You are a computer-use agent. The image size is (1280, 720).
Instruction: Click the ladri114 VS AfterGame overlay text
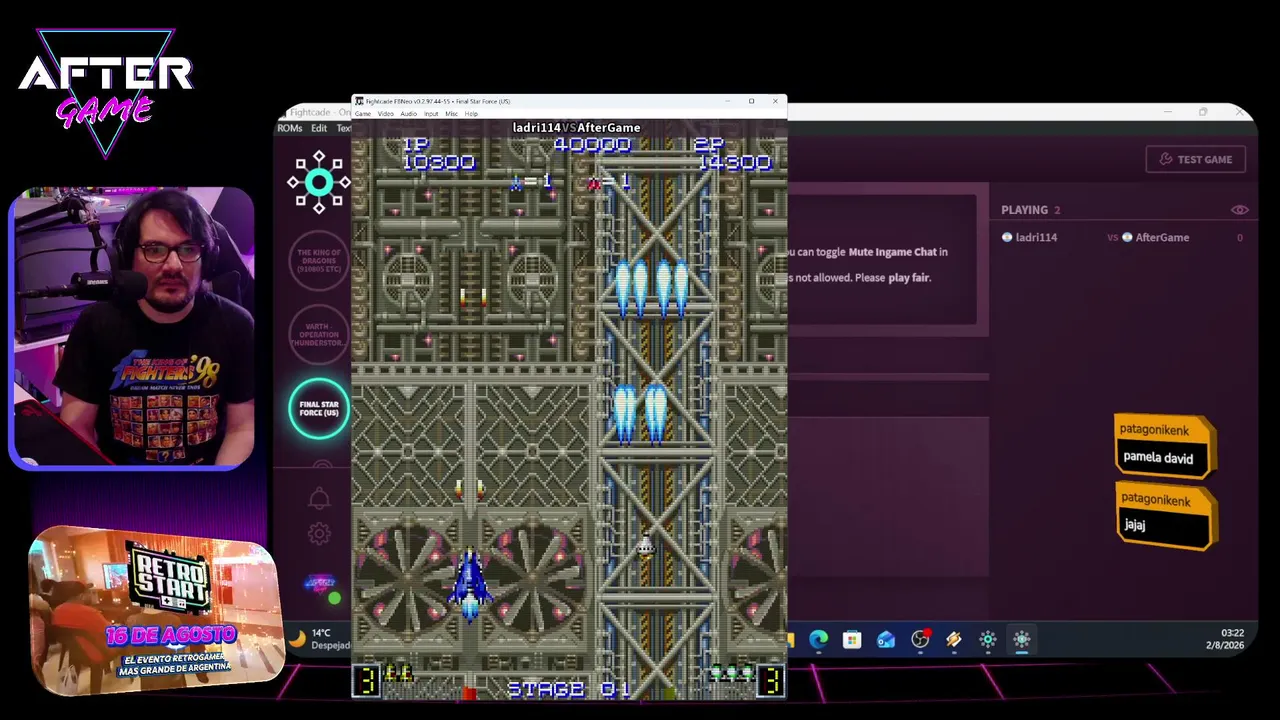point(576,128)
